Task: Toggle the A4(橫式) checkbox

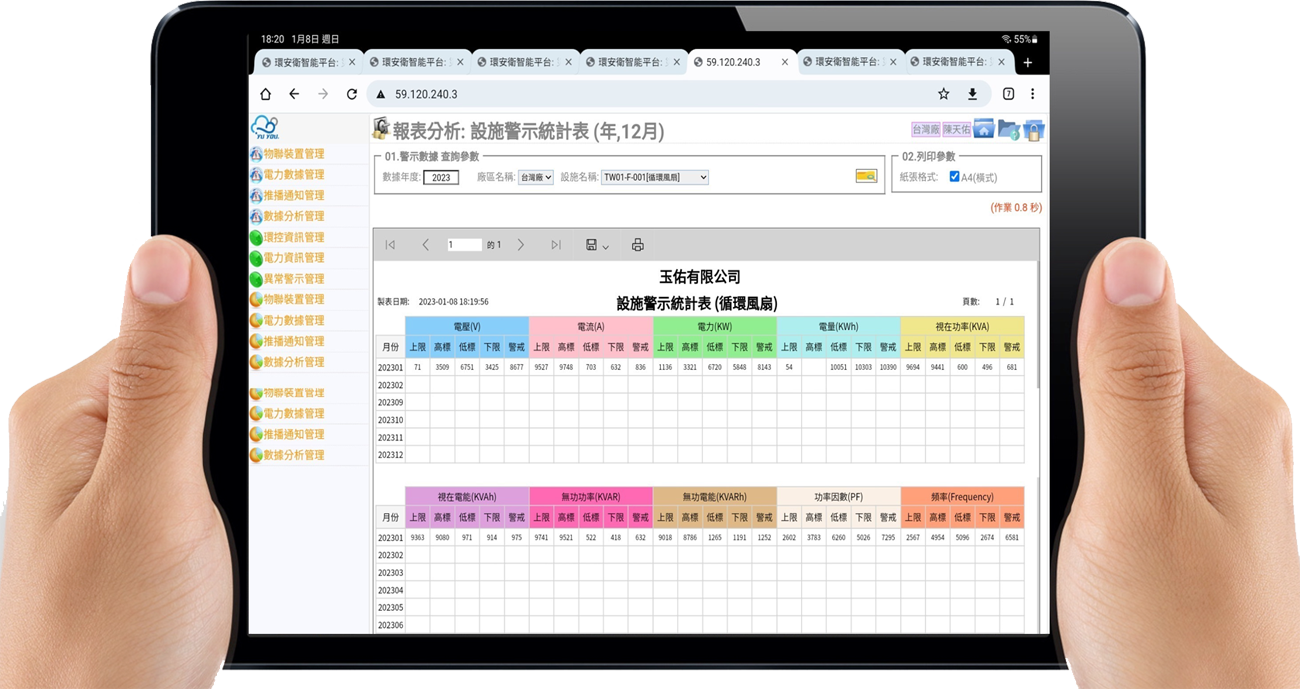Action: [x=954, y=177]
